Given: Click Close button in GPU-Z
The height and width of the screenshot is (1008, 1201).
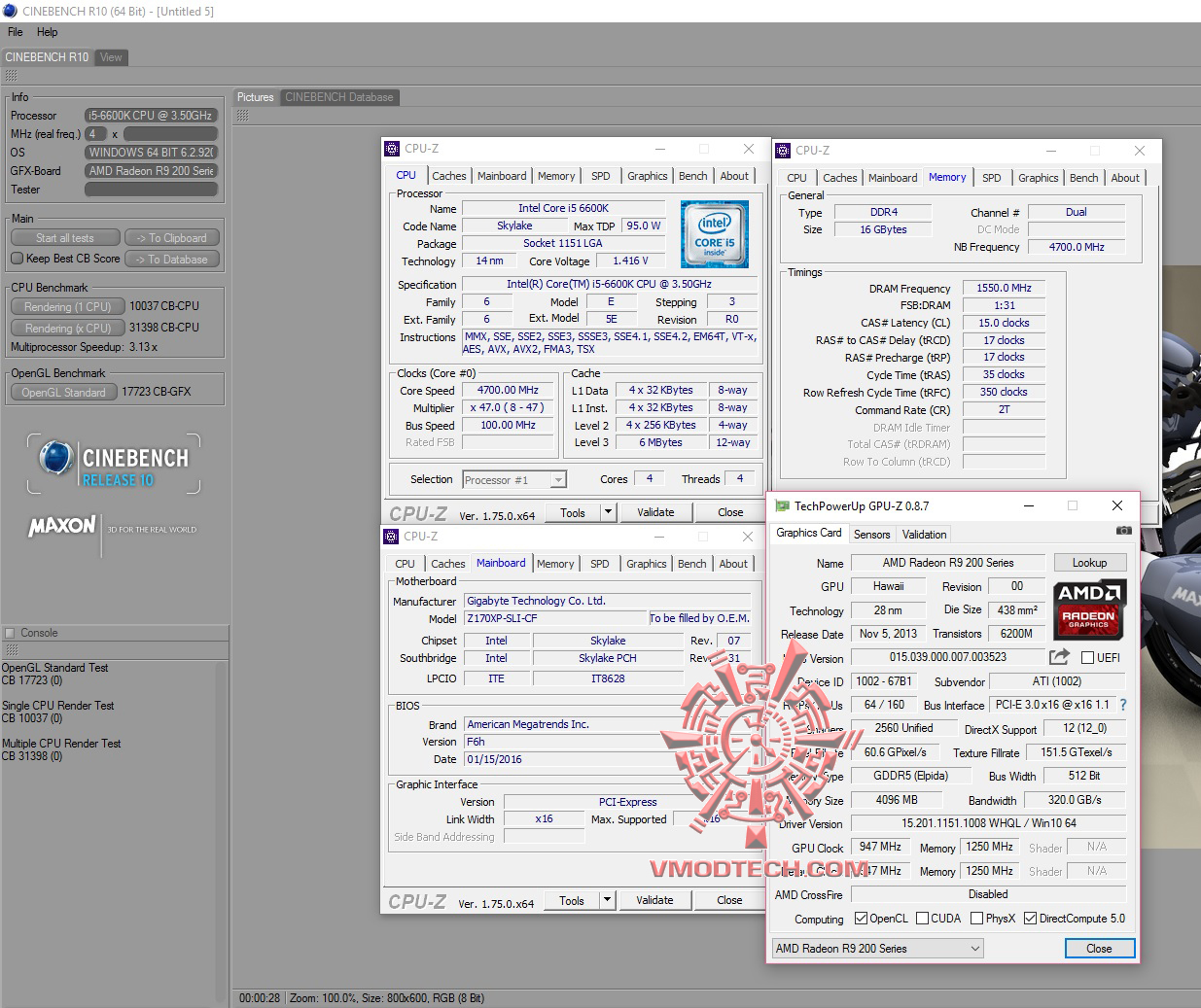Looking at the screenshot, I should point(1099,949).
